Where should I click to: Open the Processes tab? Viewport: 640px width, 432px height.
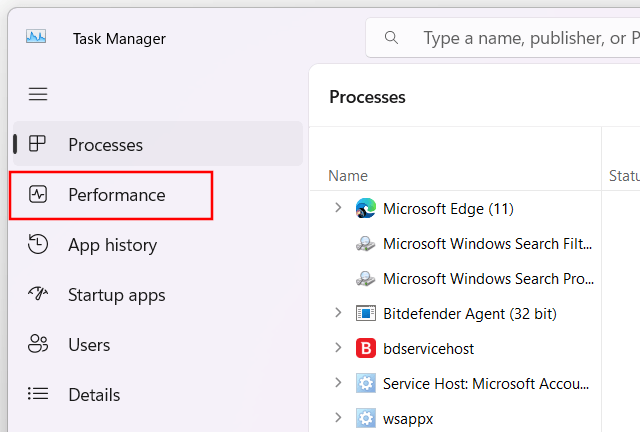coord(158,144)
